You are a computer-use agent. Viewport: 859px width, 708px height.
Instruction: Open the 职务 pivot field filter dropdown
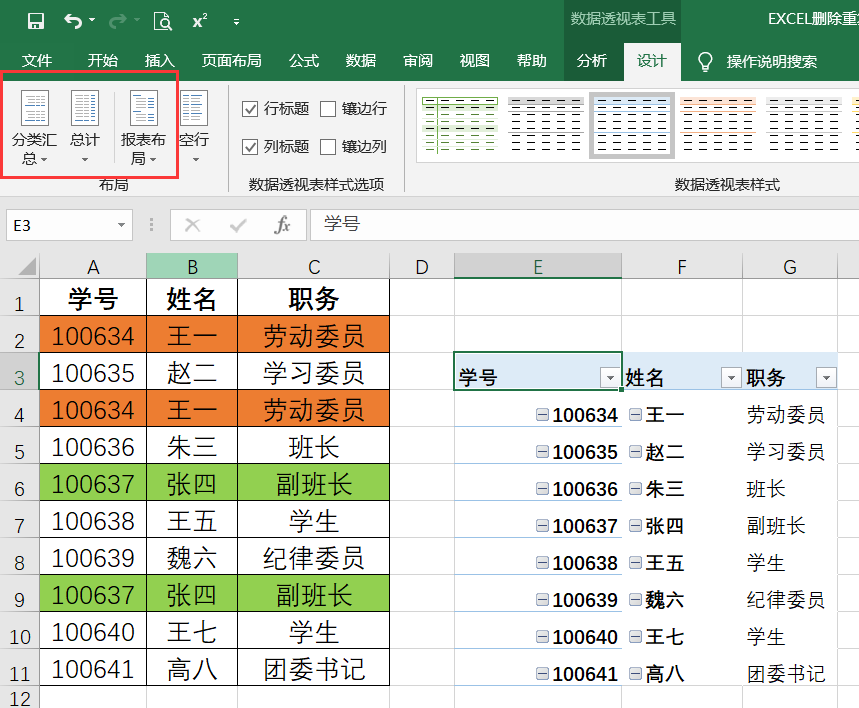[x=826, y=378]
